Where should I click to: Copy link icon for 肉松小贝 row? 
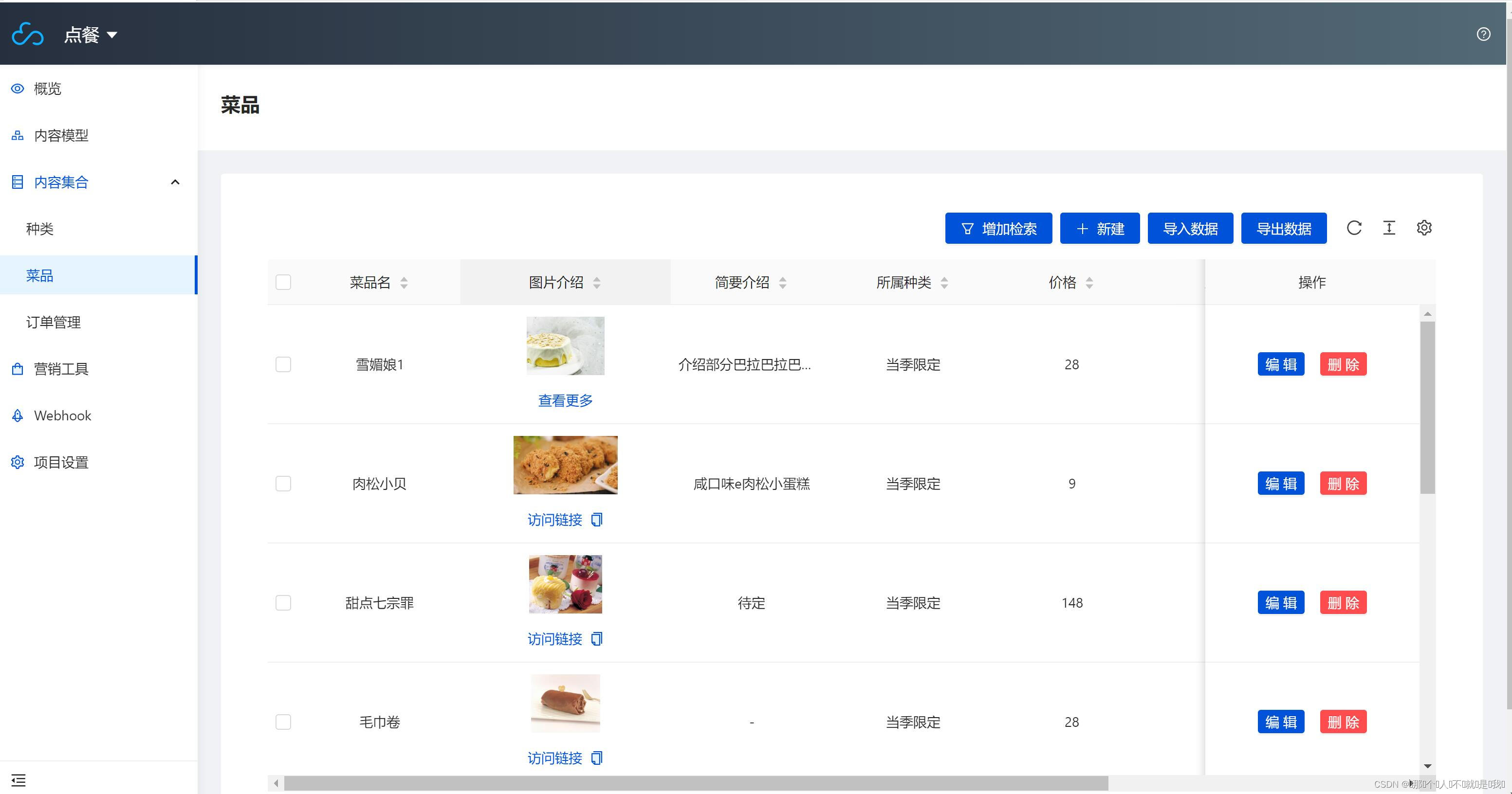click(596, 520)
